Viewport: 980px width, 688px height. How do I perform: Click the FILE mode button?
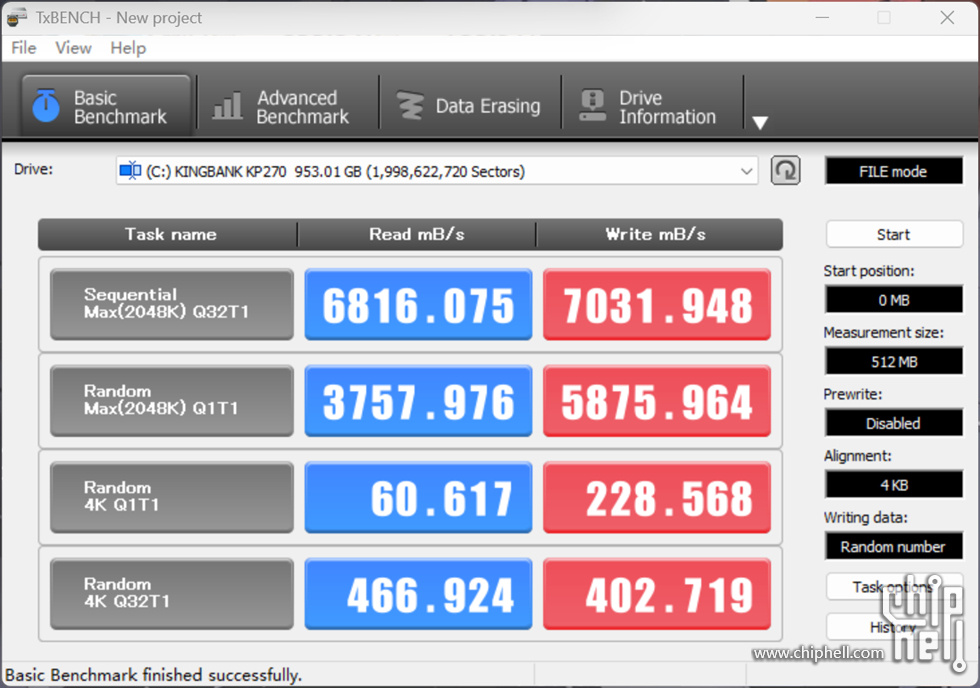[894, 171]
